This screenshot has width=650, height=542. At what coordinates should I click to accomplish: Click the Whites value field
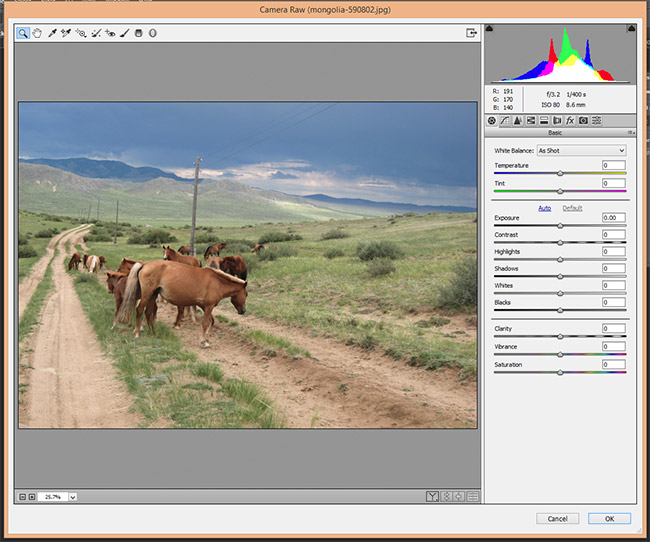614,286
